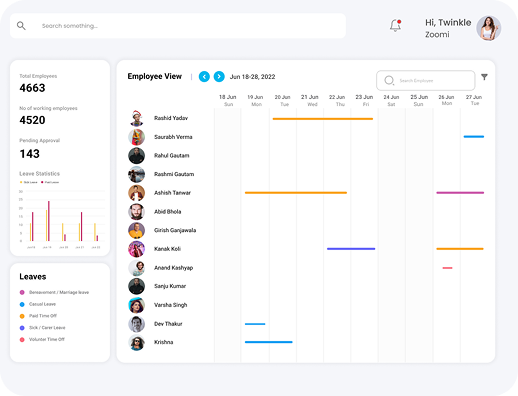This screenshot has width=518, height=396.
Task: Focus the Search something input field
Action: 178,26
